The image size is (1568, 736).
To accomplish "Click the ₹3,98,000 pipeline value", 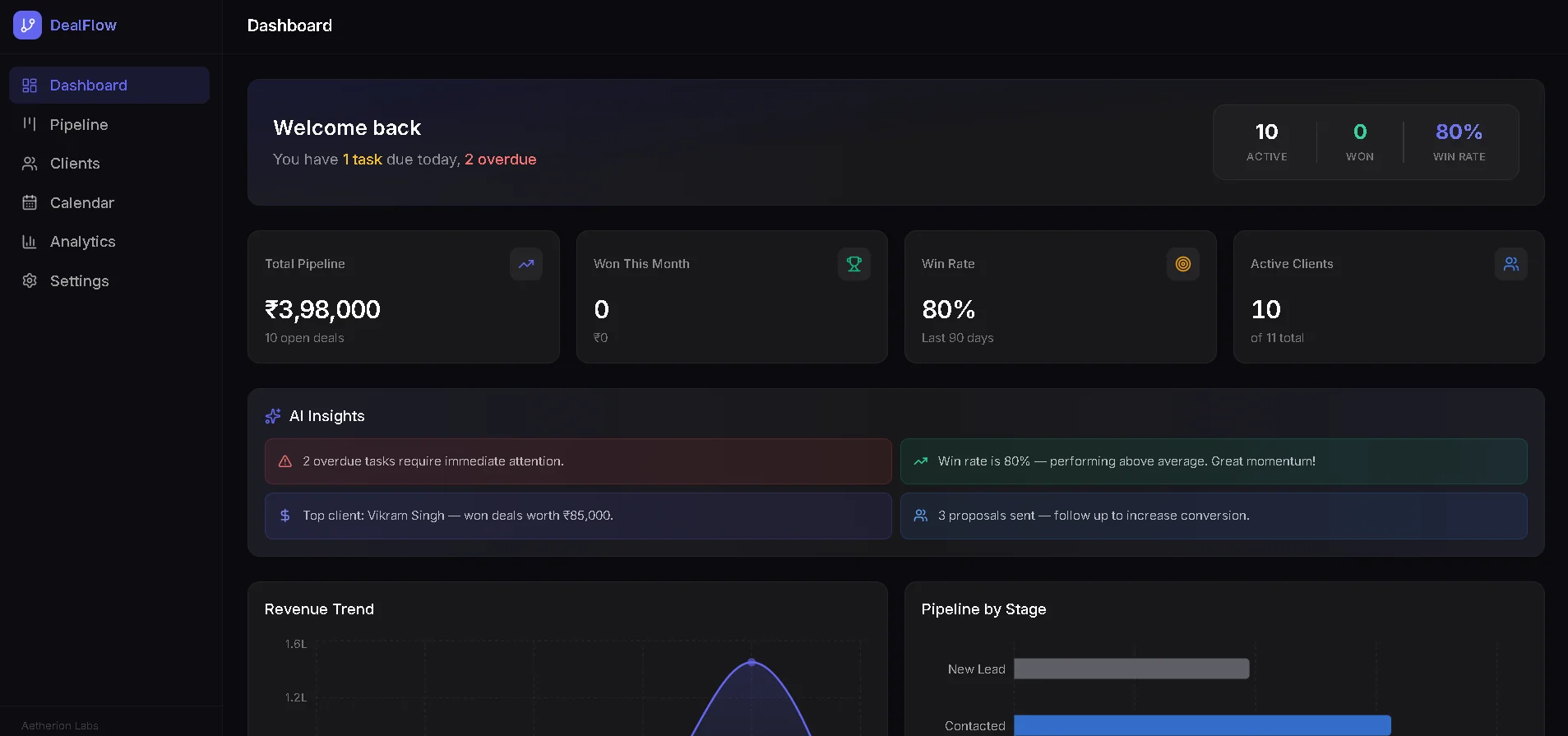I will [322, 309].
